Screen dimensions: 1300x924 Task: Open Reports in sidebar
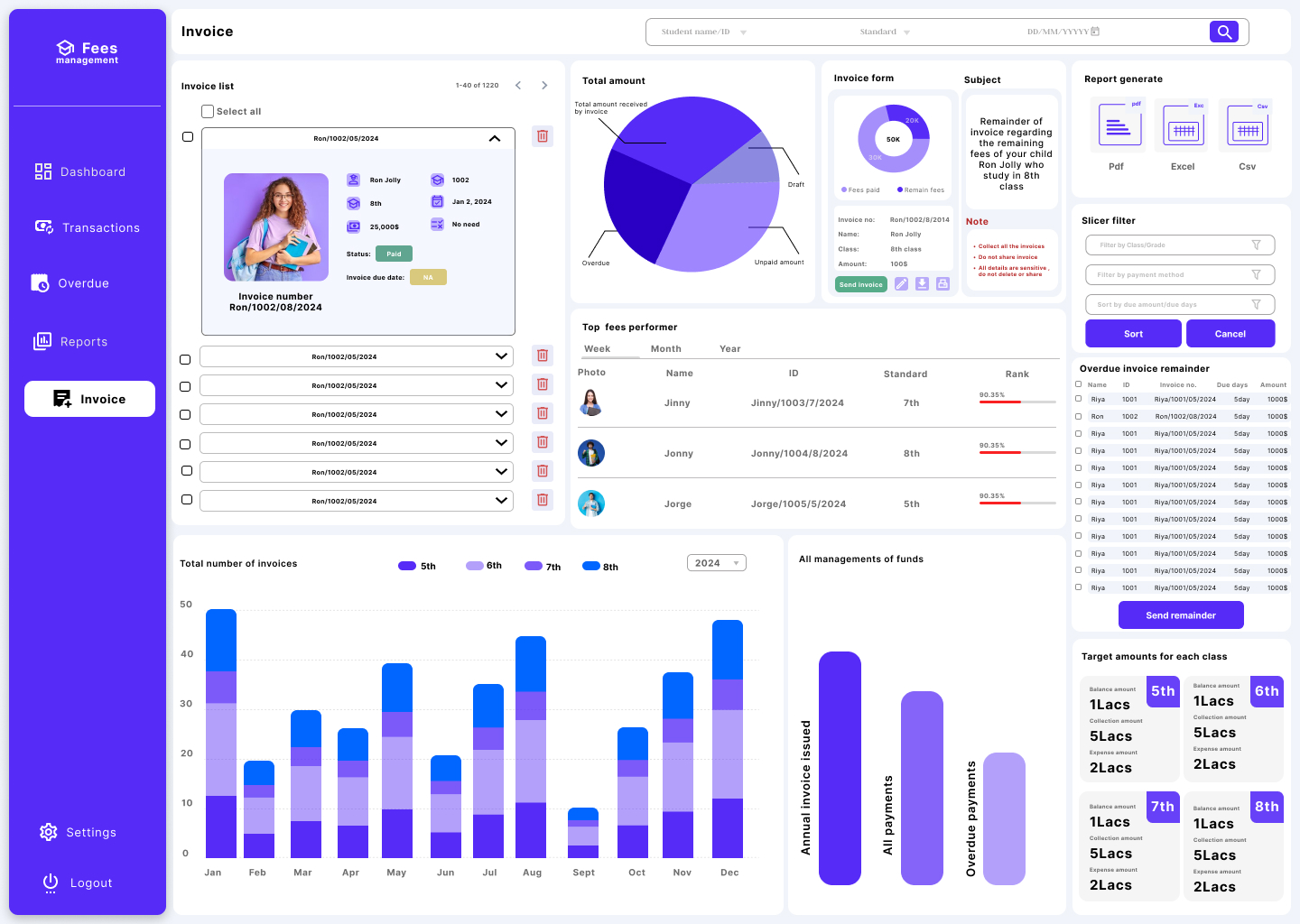tap(71, 341)
